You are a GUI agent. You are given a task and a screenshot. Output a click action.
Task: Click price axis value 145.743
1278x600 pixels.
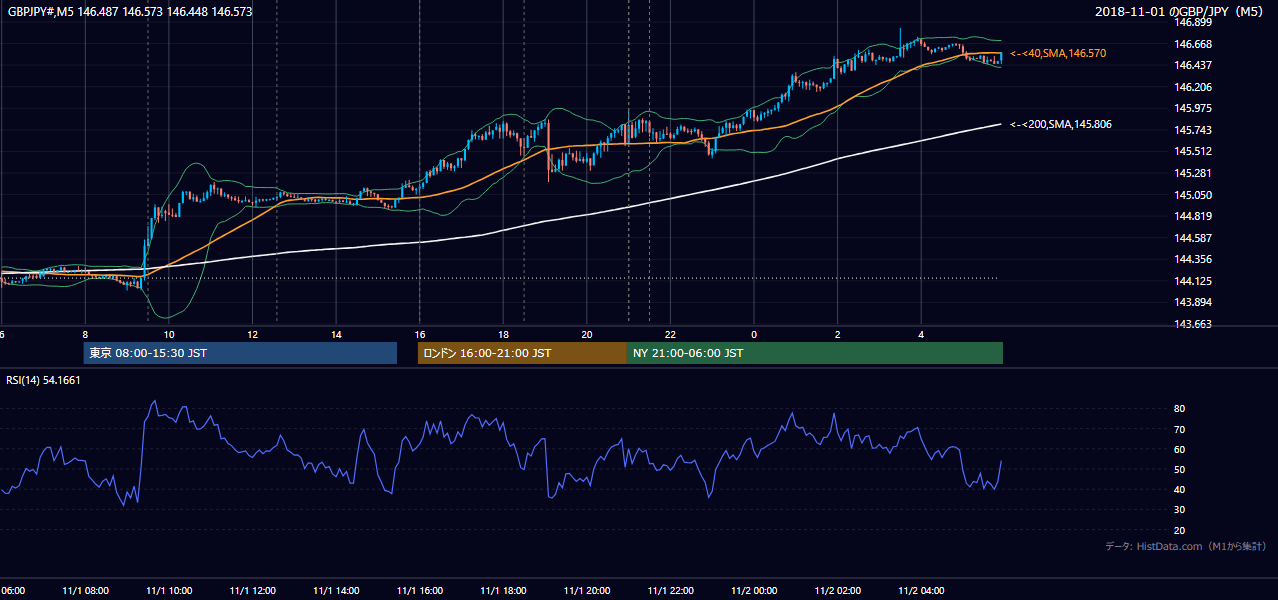(x=1192, y=130)
